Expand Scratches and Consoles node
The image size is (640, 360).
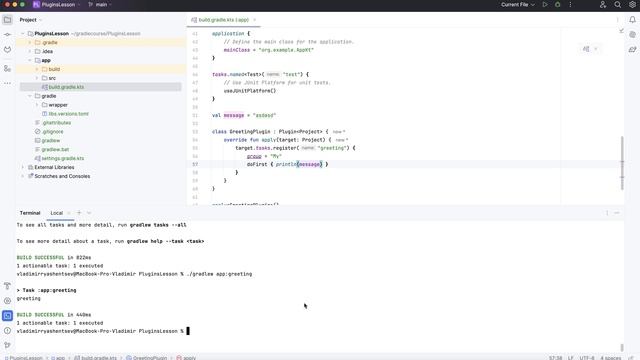coord(23,176)
